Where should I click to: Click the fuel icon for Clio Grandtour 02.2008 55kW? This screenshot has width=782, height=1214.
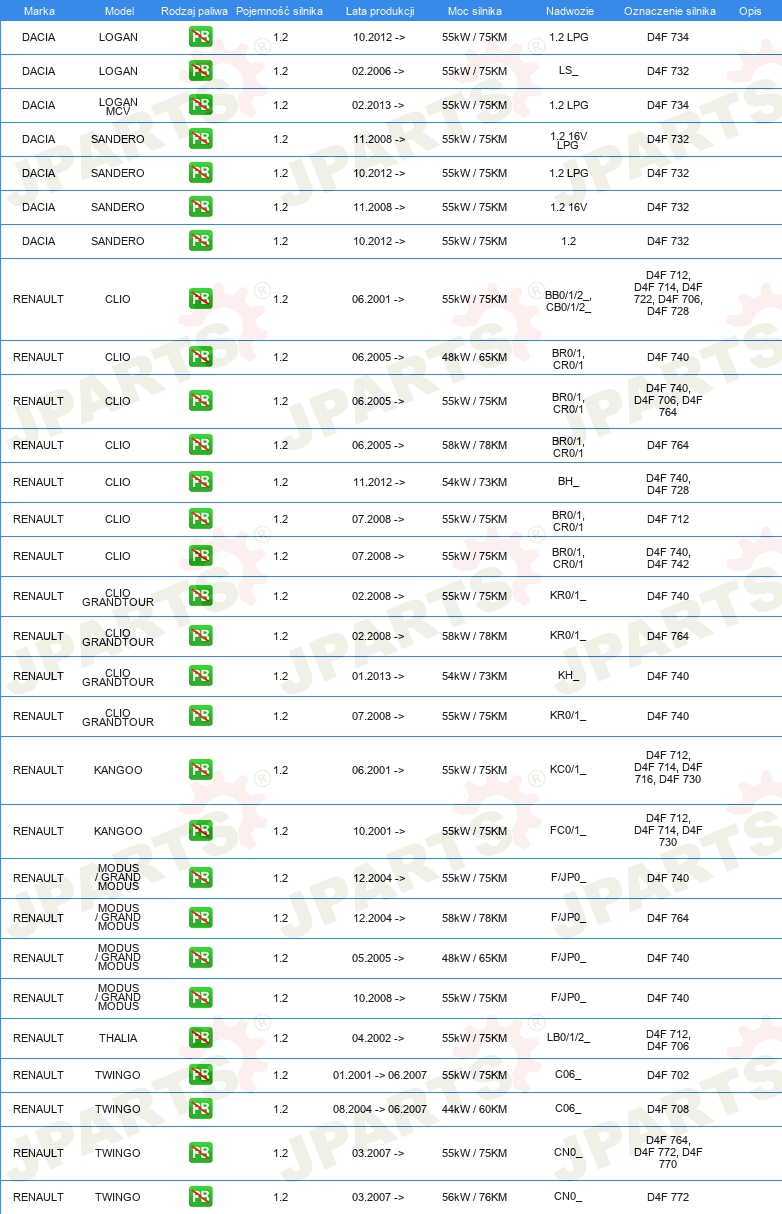point(200,596)
